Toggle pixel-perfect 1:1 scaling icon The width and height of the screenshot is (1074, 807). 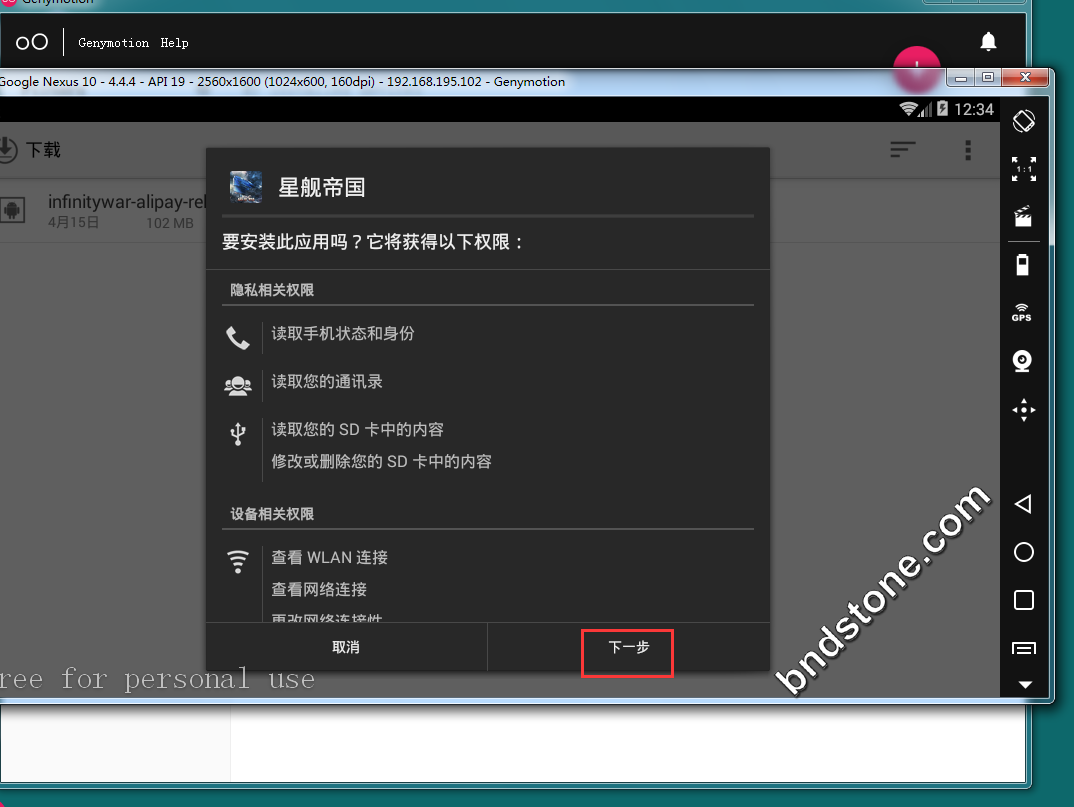click(x=1023, y=168)
